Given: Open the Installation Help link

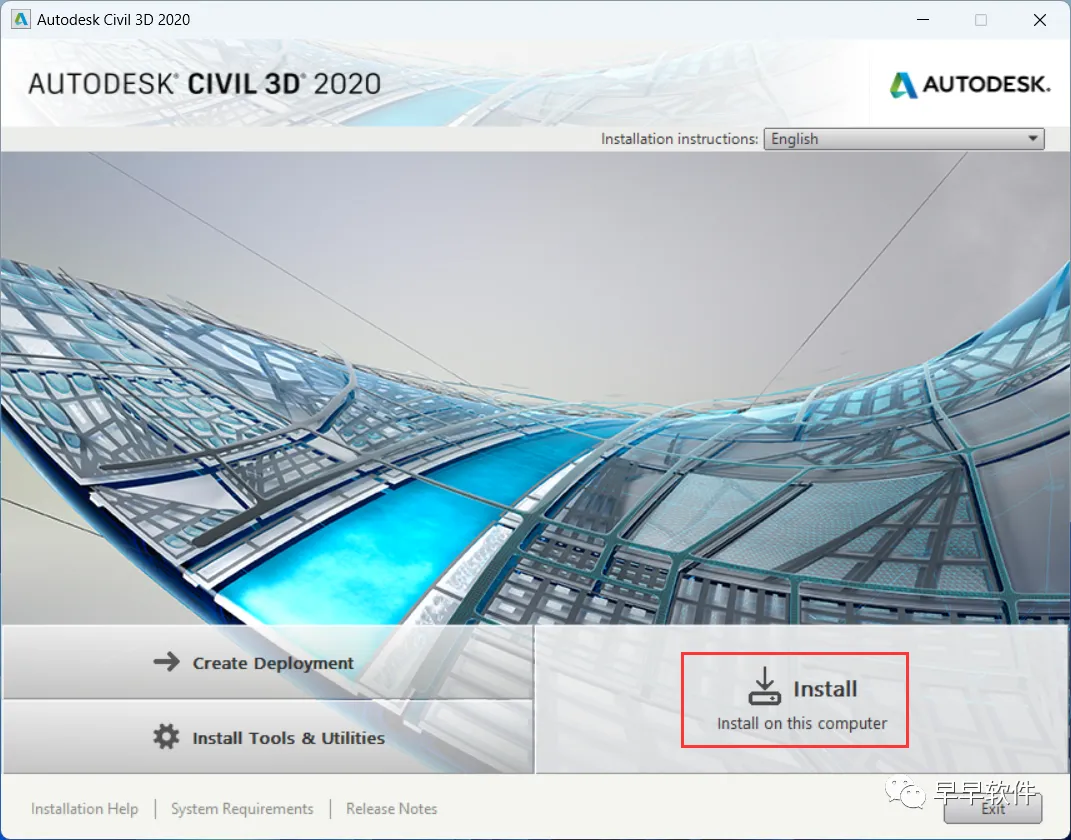Looking at the screenshot, I should [x=85, y=809].
